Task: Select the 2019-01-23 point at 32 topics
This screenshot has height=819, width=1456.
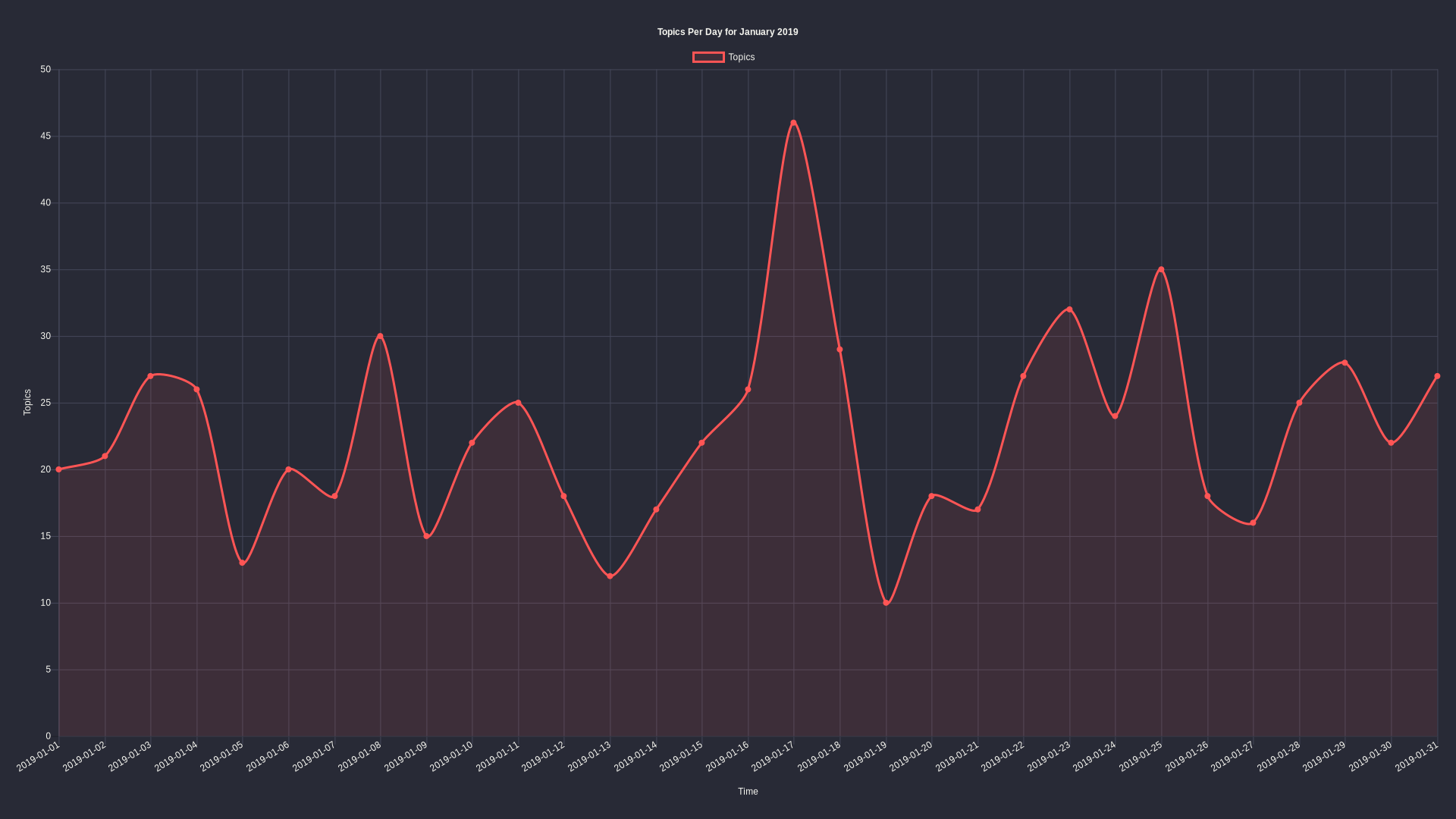Action: coord(1070,309)
